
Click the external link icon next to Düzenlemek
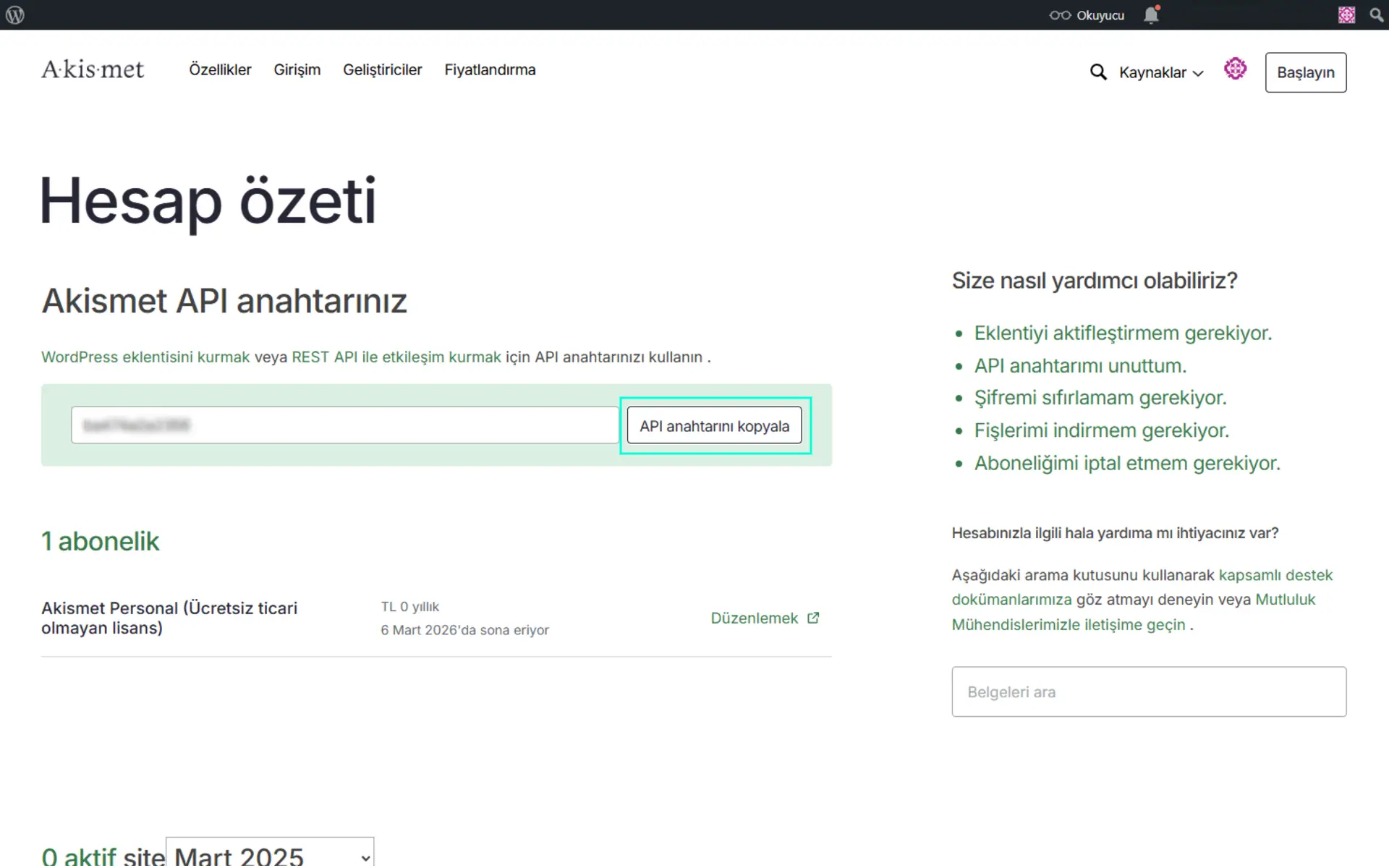pyautogui.click(x=813, y=618)
